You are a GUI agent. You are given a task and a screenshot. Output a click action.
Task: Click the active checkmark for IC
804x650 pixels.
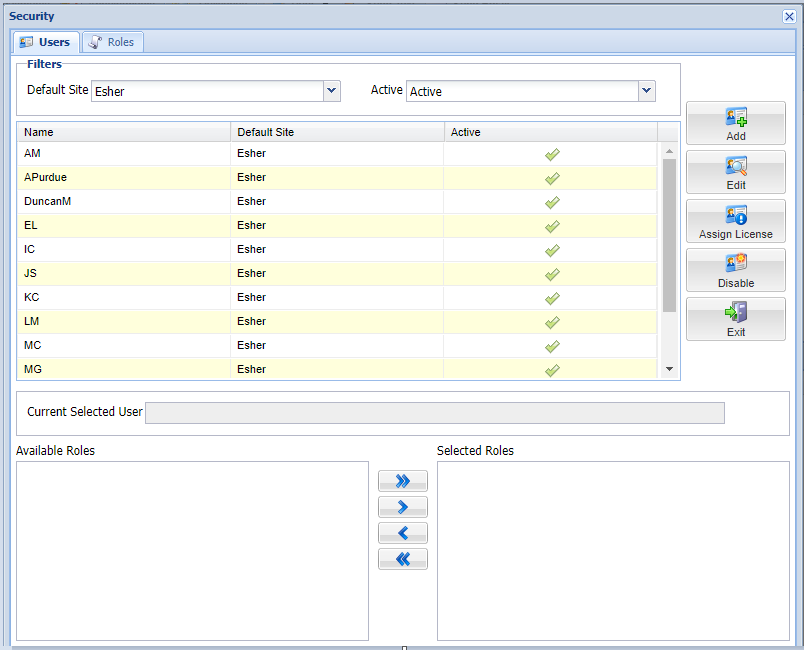click(x=552, y=250)
